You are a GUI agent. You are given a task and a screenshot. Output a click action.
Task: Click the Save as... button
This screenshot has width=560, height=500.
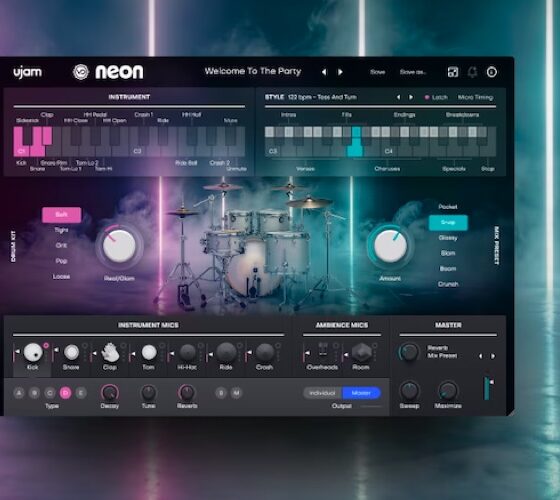click(x=413, y=72)
